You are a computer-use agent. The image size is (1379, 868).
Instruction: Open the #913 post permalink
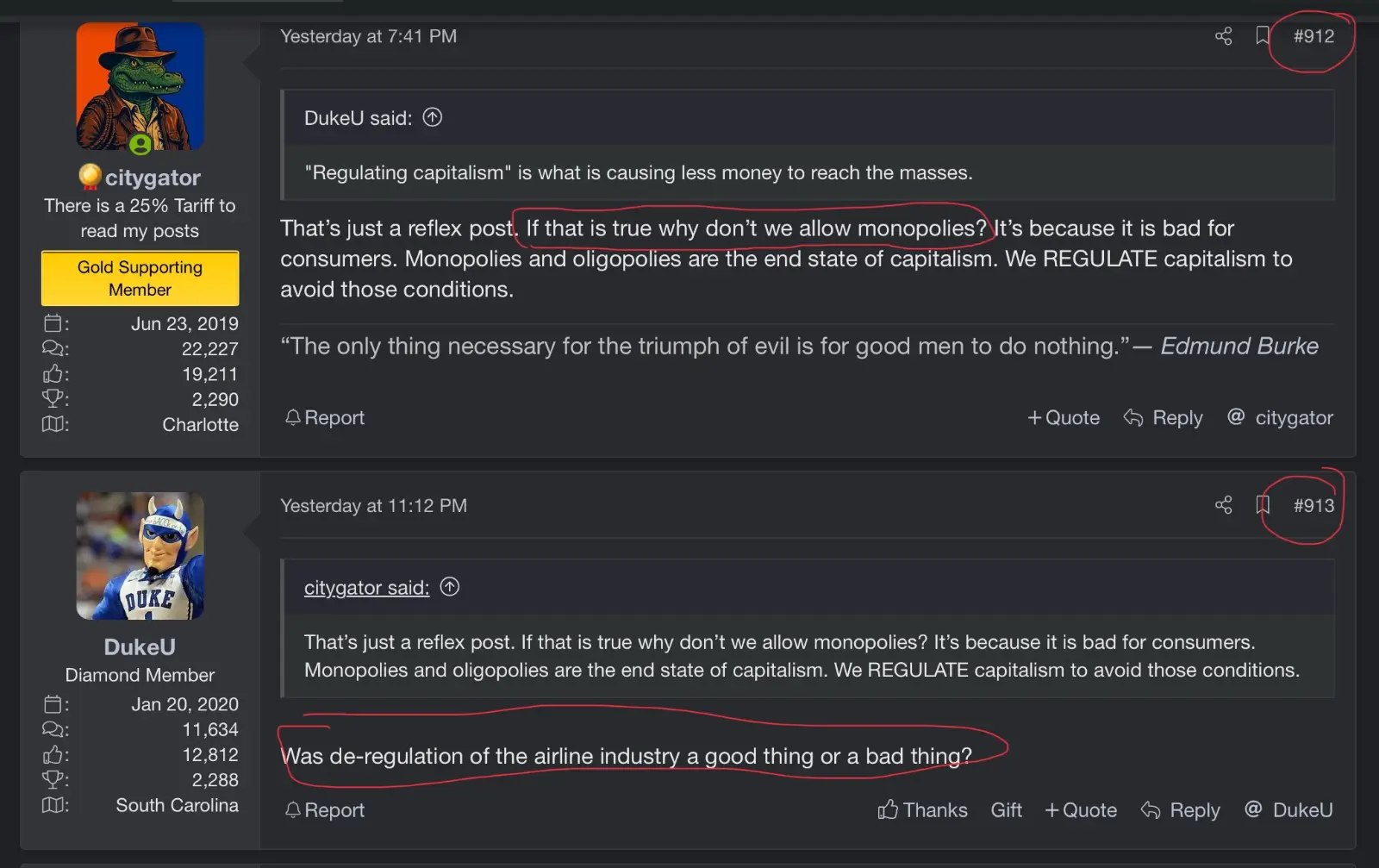1313,506
